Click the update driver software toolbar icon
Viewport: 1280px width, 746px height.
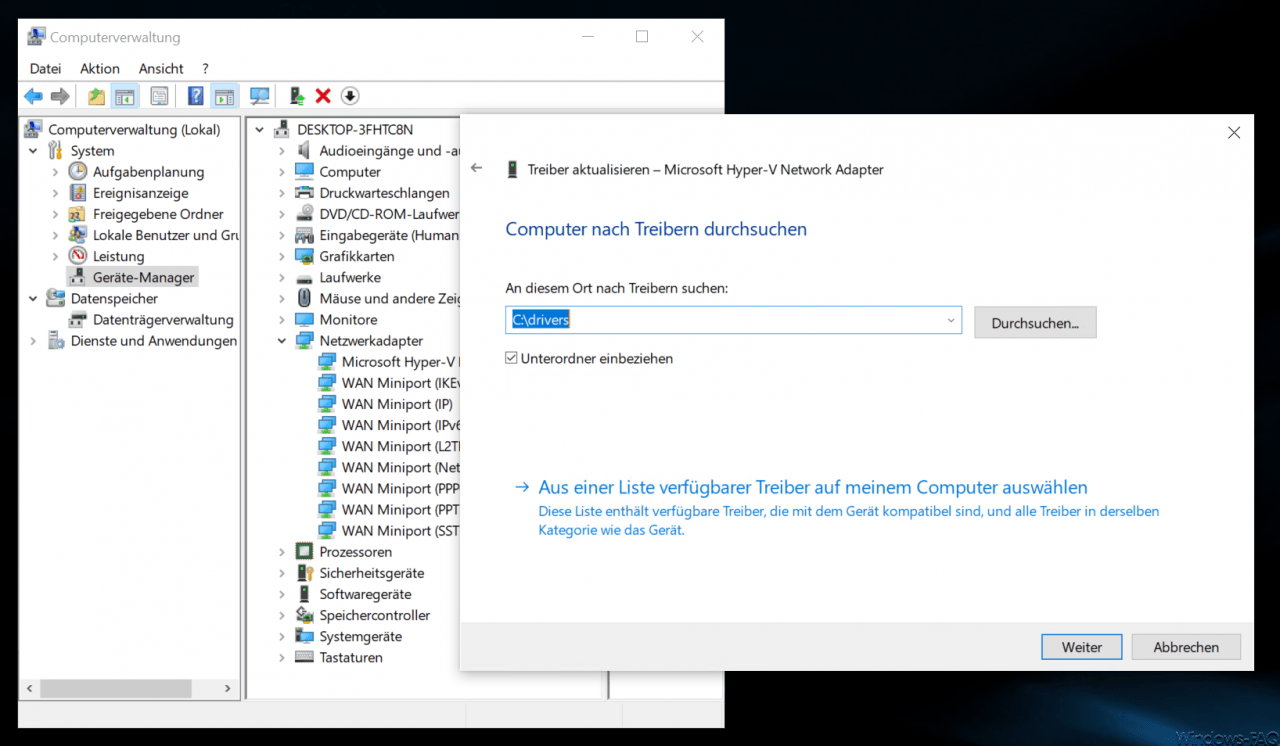[296, 95]
